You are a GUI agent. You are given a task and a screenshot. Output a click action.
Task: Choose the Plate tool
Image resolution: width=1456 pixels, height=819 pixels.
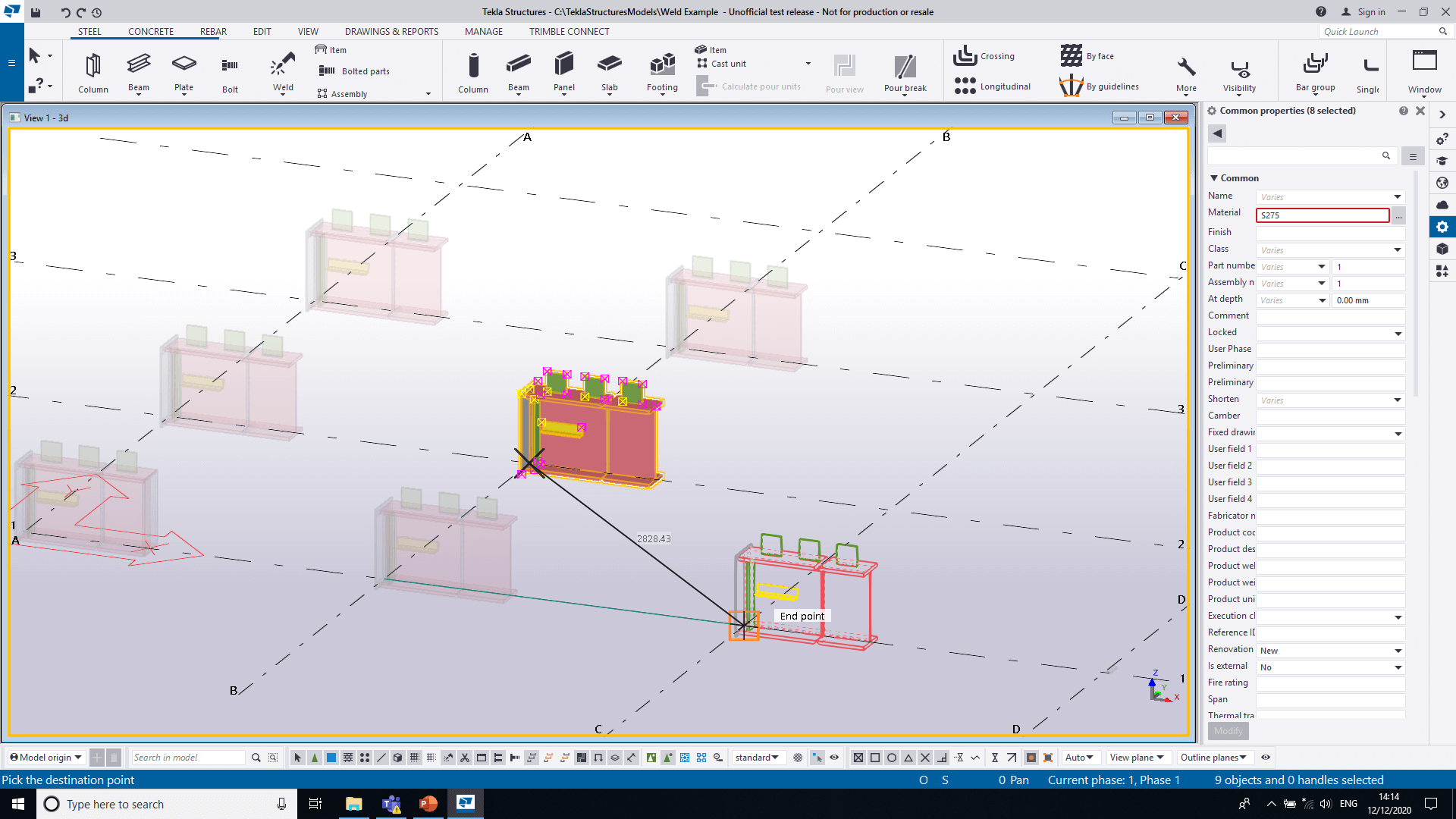184,73
